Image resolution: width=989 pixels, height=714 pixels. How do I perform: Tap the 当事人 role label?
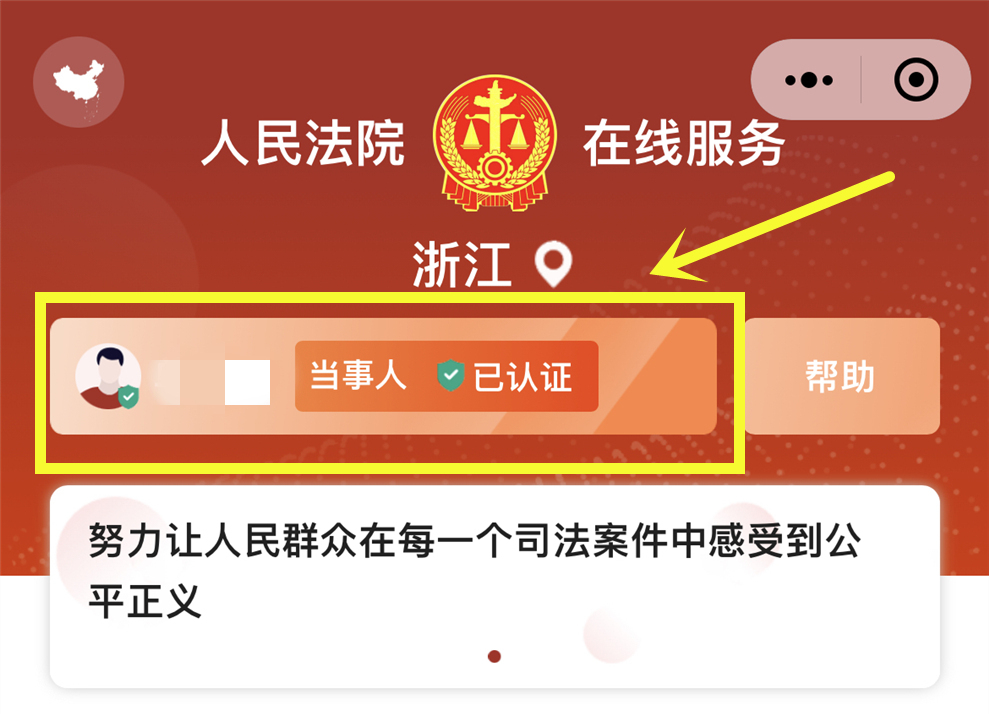click(358, 375)
